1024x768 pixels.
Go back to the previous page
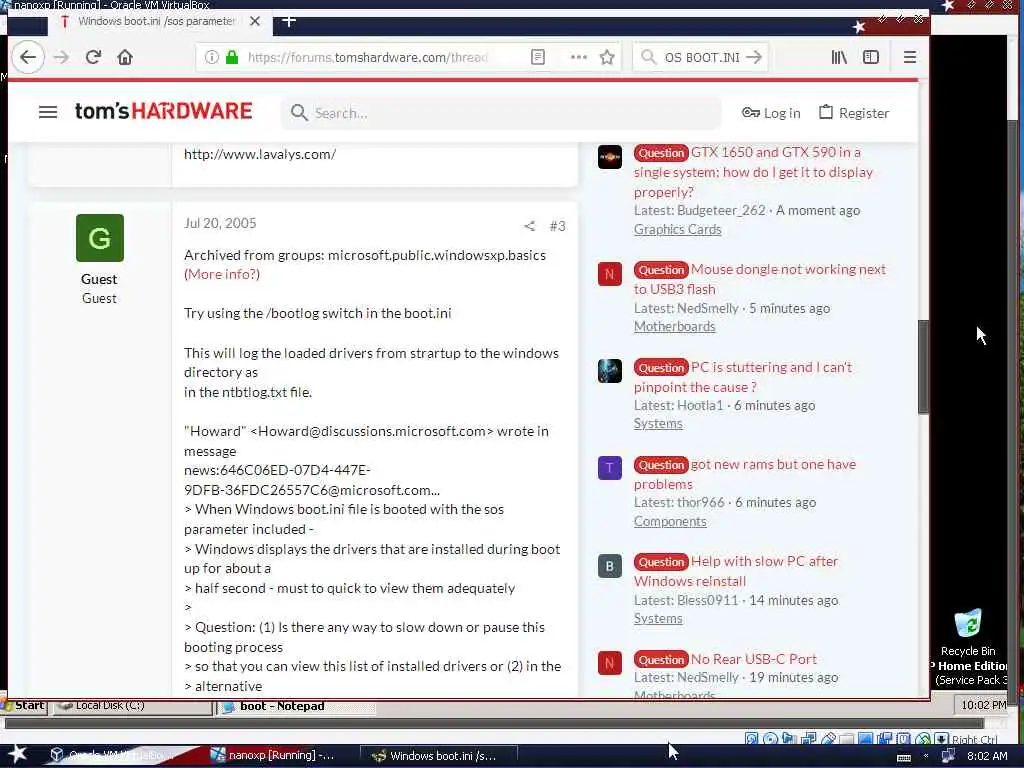tap(27, 57)
